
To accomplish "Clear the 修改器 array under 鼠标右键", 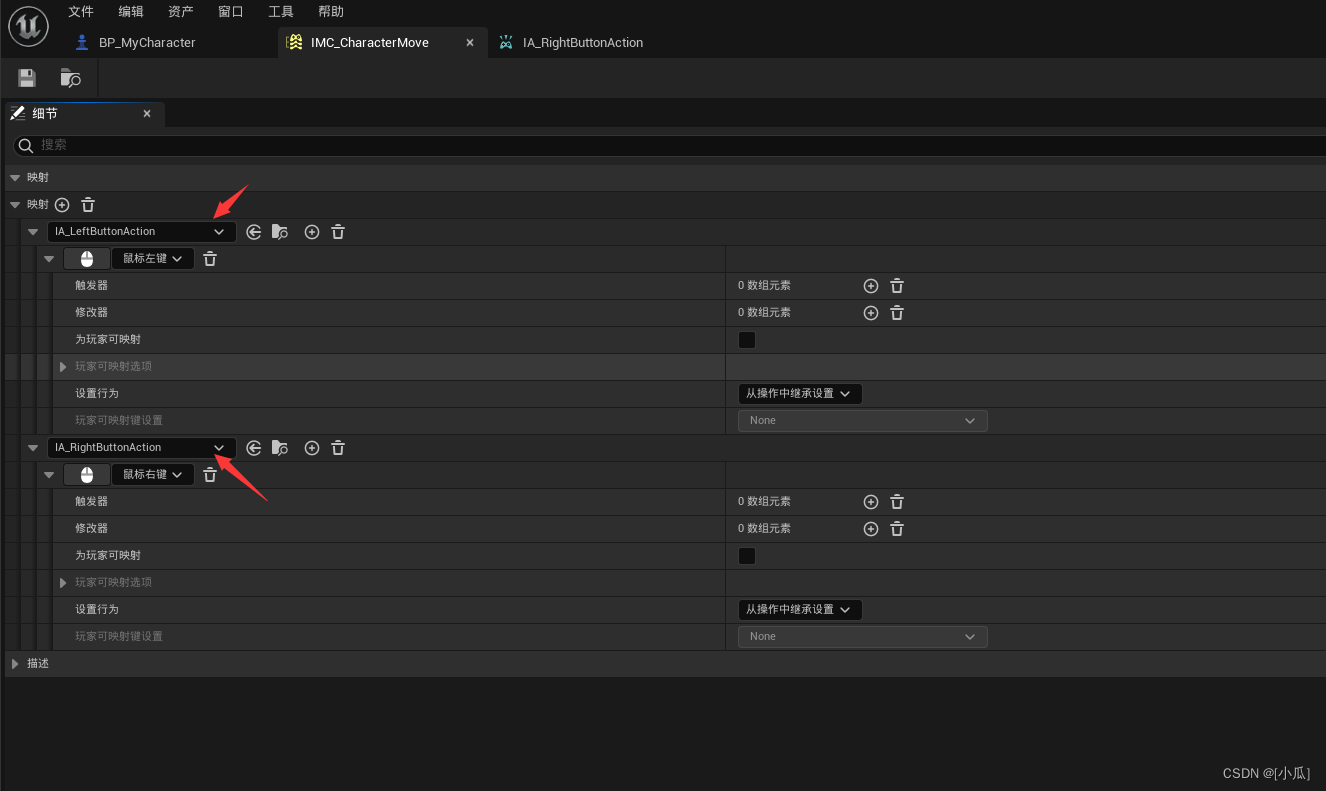I will click(897, 529).
